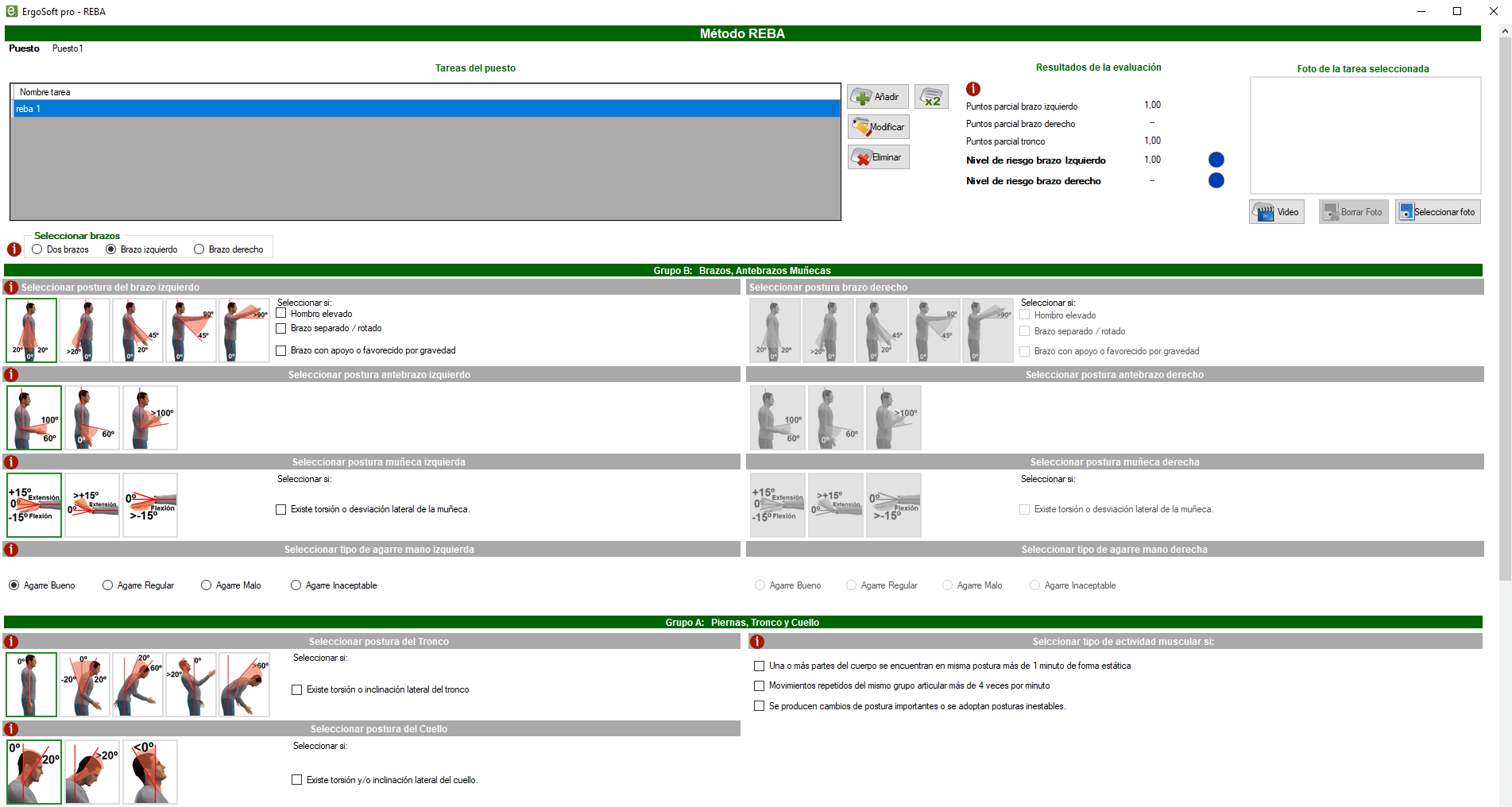
Task: Click the red info icon above results
Action: 973,89
